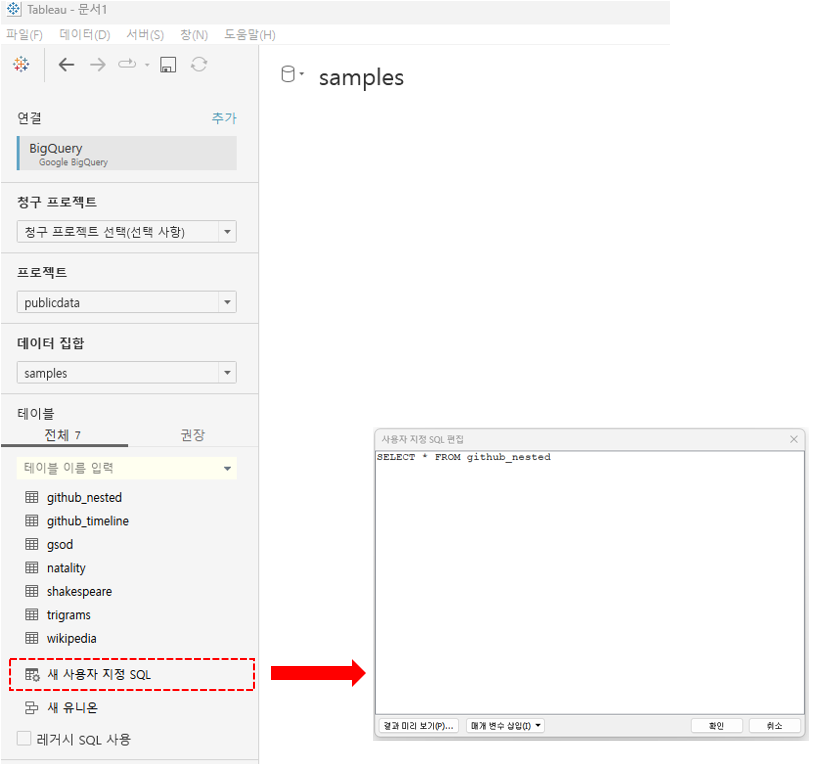Open the 매개 변수 삽입 dropdown button
Screen dimensions: 815x764
pos(505,726)
